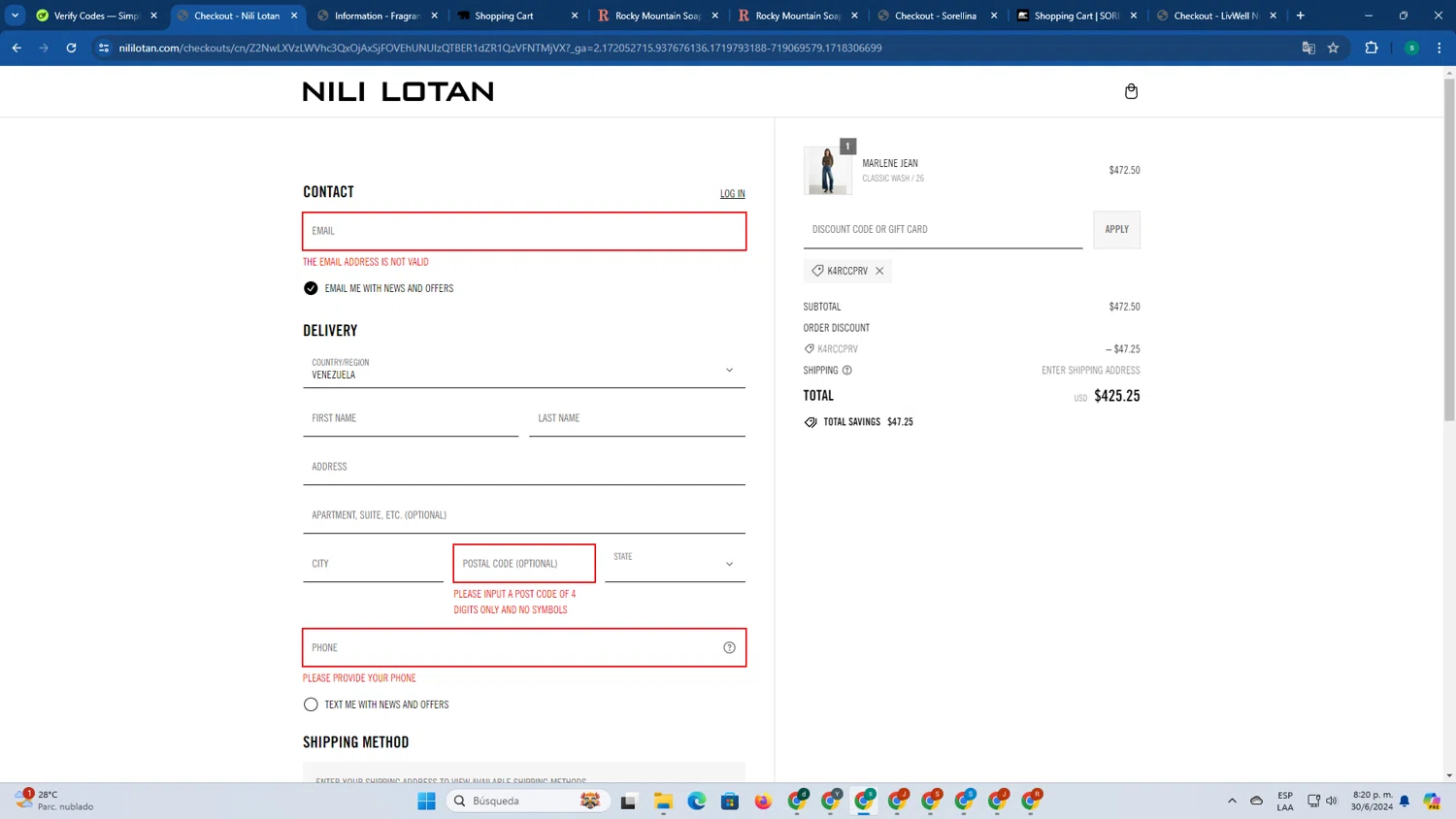Open File Explorer from the taskbar
1456x819 pixels.
coord(663,801)
